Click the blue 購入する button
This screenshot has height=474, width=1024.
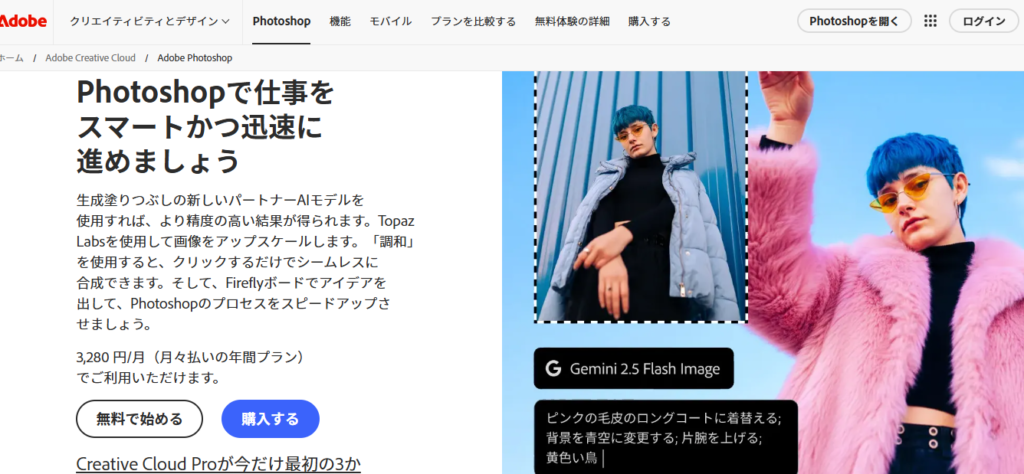click(270, 419)
